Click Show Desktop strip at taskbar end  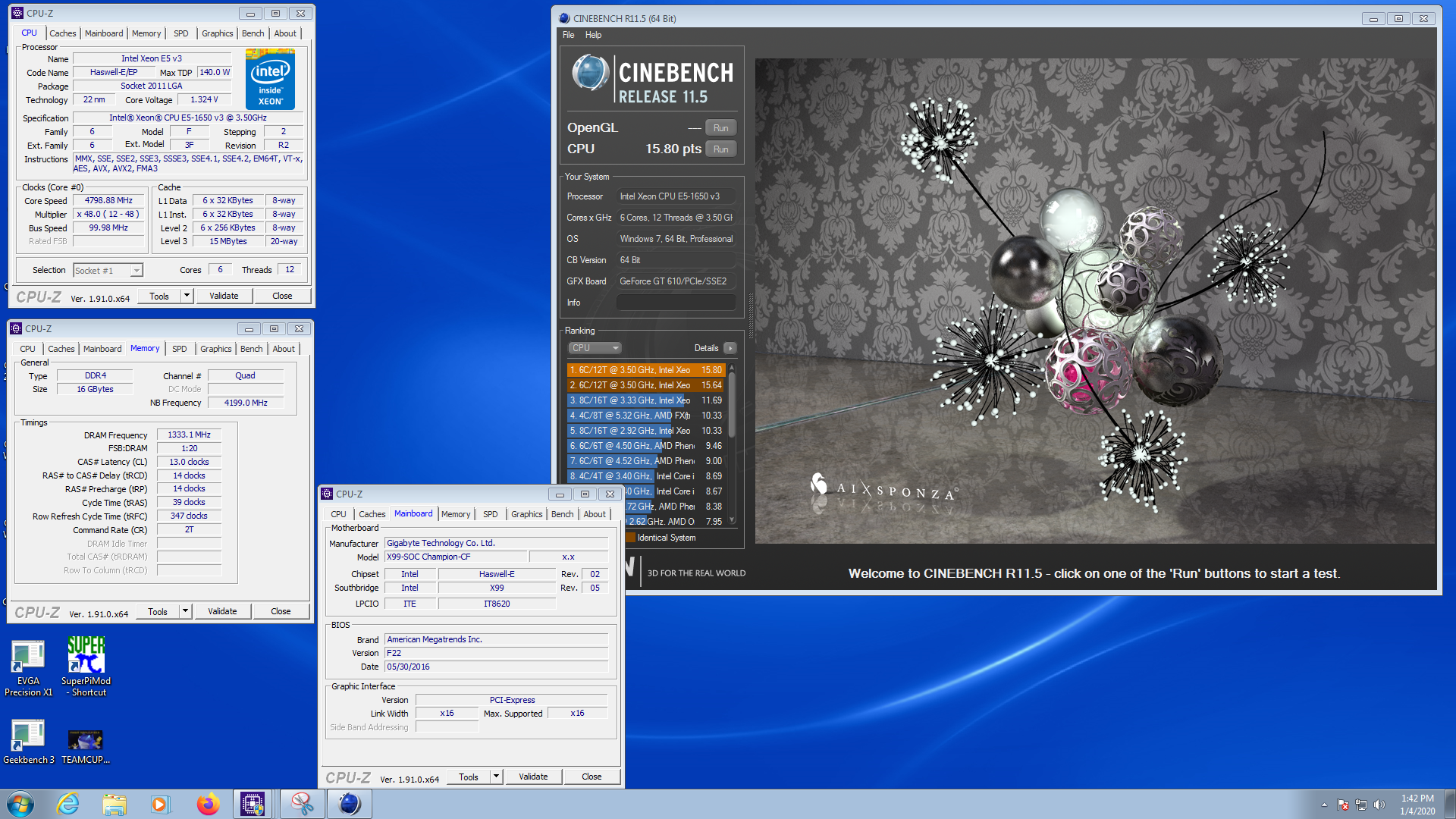(1450, 804)
